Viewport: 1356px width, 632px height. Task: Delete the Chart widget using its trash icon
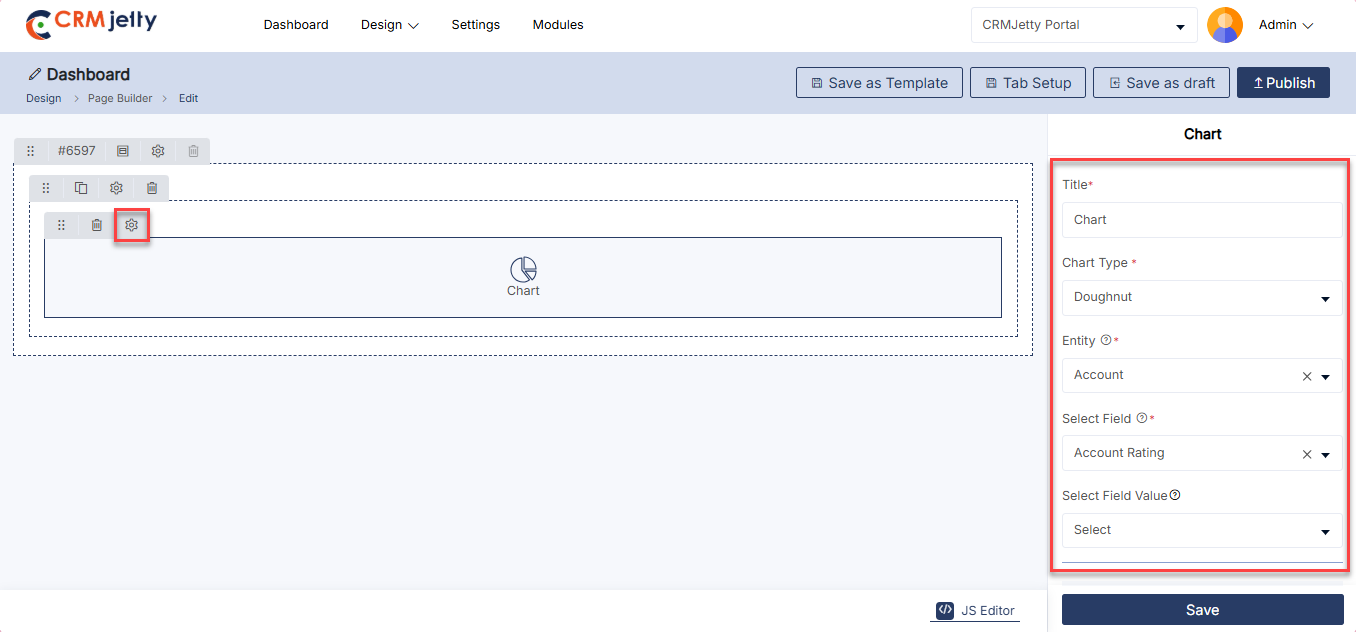tap(96, 226)
